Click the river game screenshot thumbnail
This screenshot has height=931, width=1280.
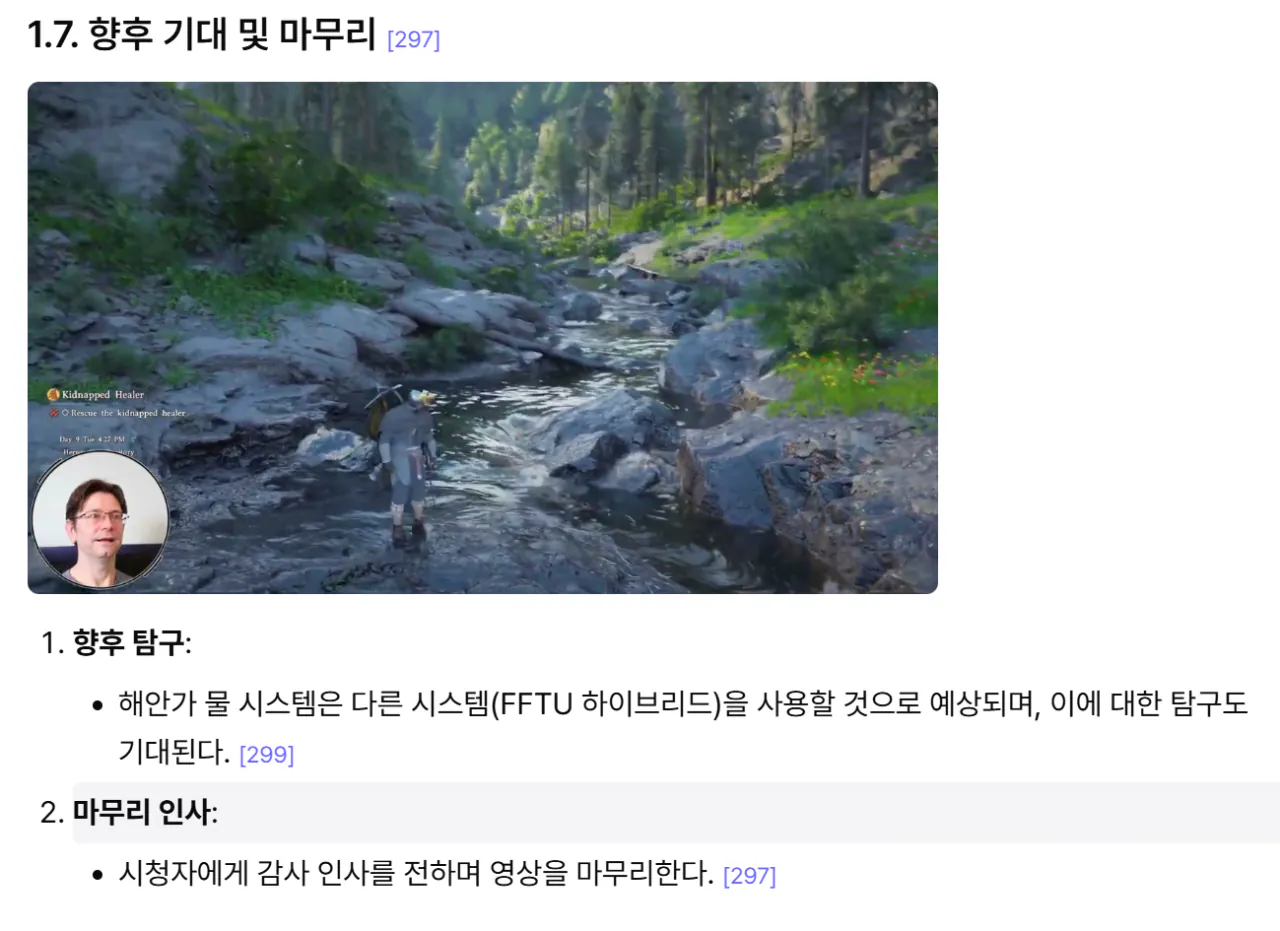(482, 338)
